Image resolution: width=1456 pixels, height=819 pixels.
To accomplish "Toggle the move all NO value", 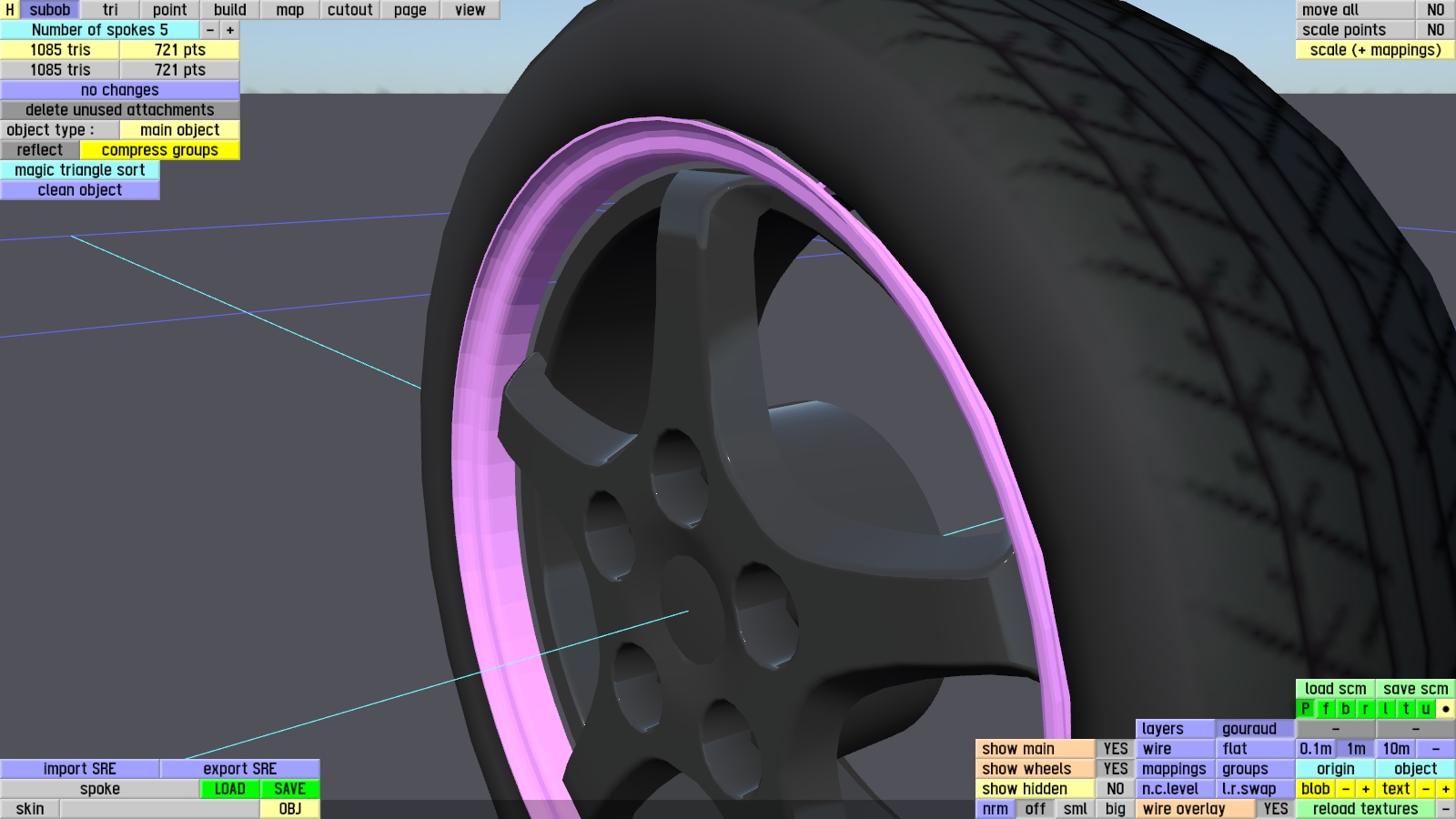I will [1436, 10].
